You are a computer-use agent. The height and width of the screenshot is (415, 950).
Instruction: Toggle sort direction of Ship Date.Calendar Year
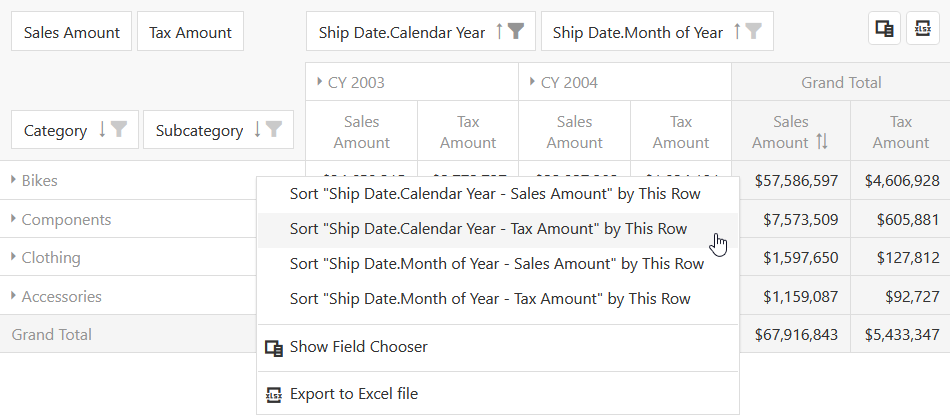(499, 32)
